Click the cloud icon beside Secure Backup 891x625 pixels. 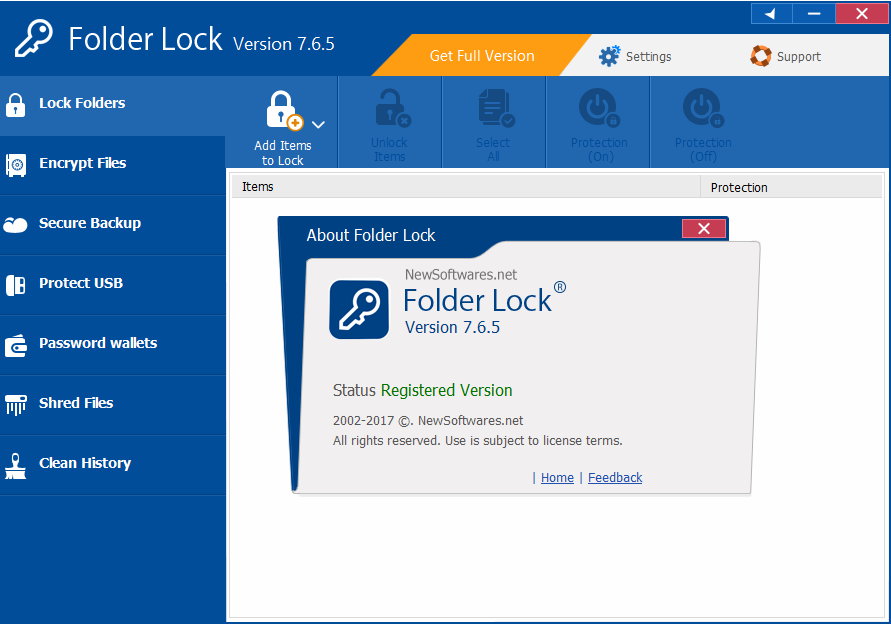click(15, 226)
